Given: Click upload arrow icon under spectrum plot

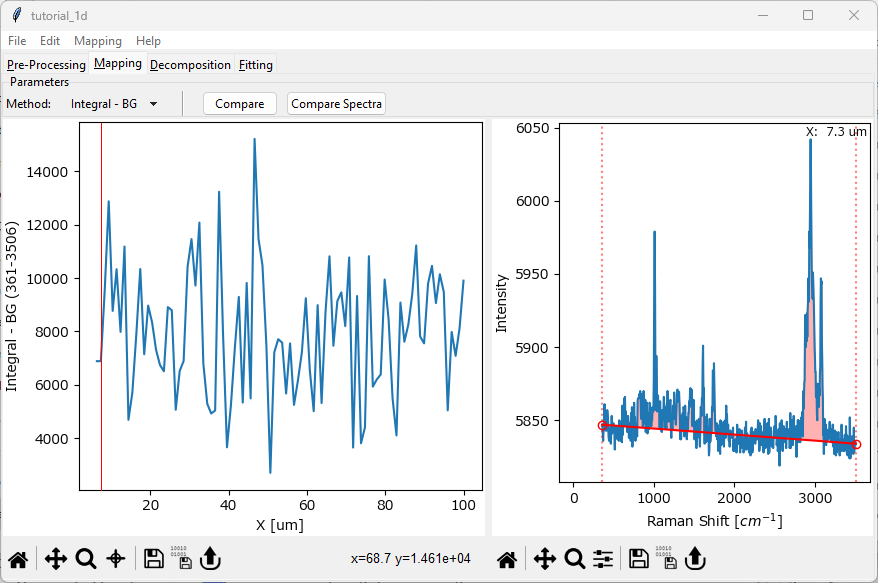Looking at the screenshot, I should (x=697, y=559).
